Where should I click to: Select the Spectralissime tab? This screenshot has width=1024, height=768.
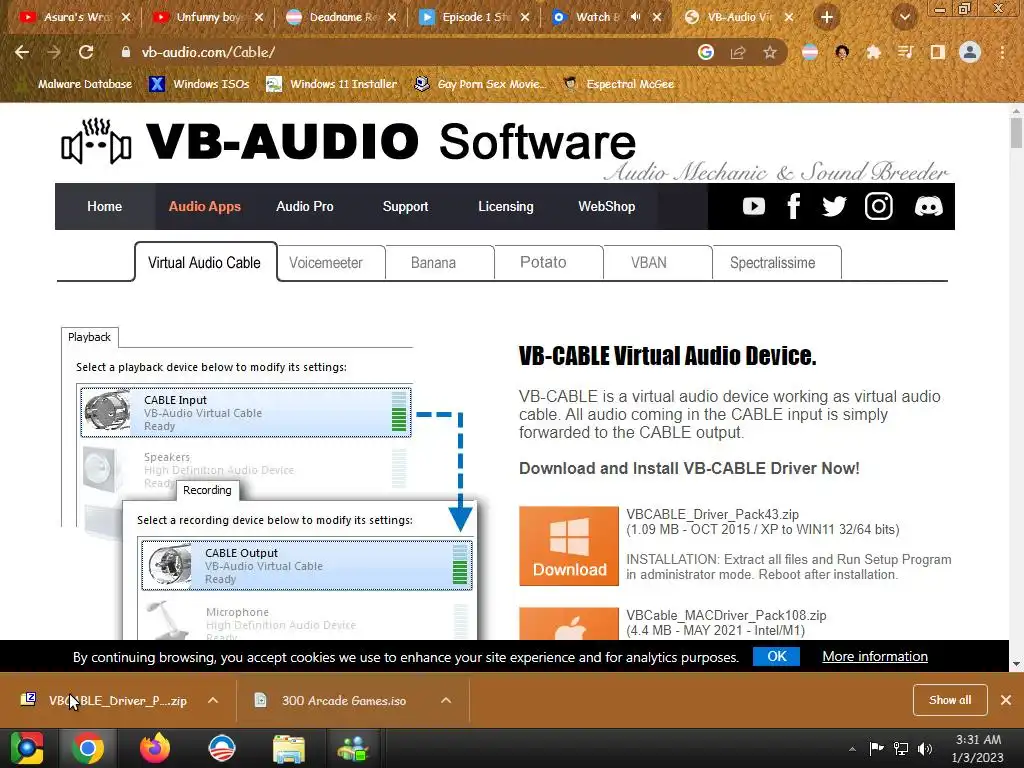pos(772,263)
